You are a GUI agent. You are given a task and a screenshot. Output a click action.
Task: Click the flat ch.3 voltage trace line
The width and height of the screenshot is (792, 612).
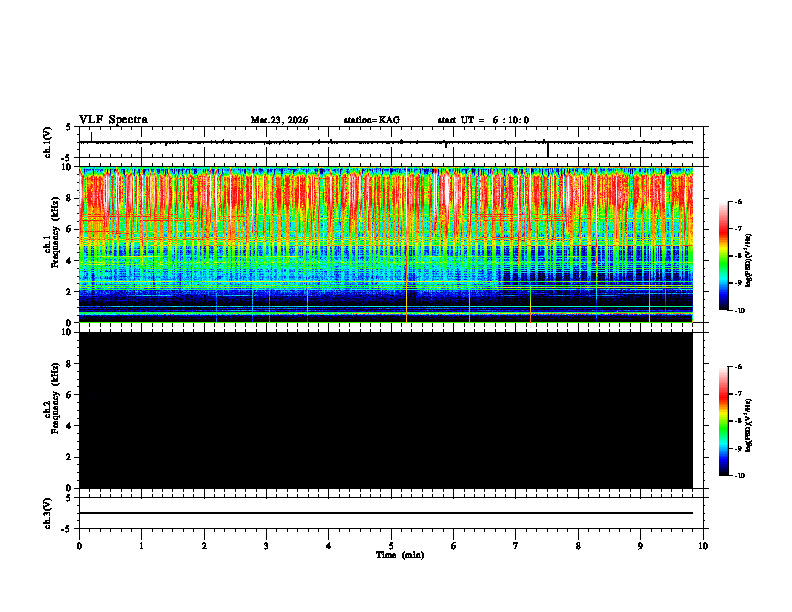coord(386,513)
